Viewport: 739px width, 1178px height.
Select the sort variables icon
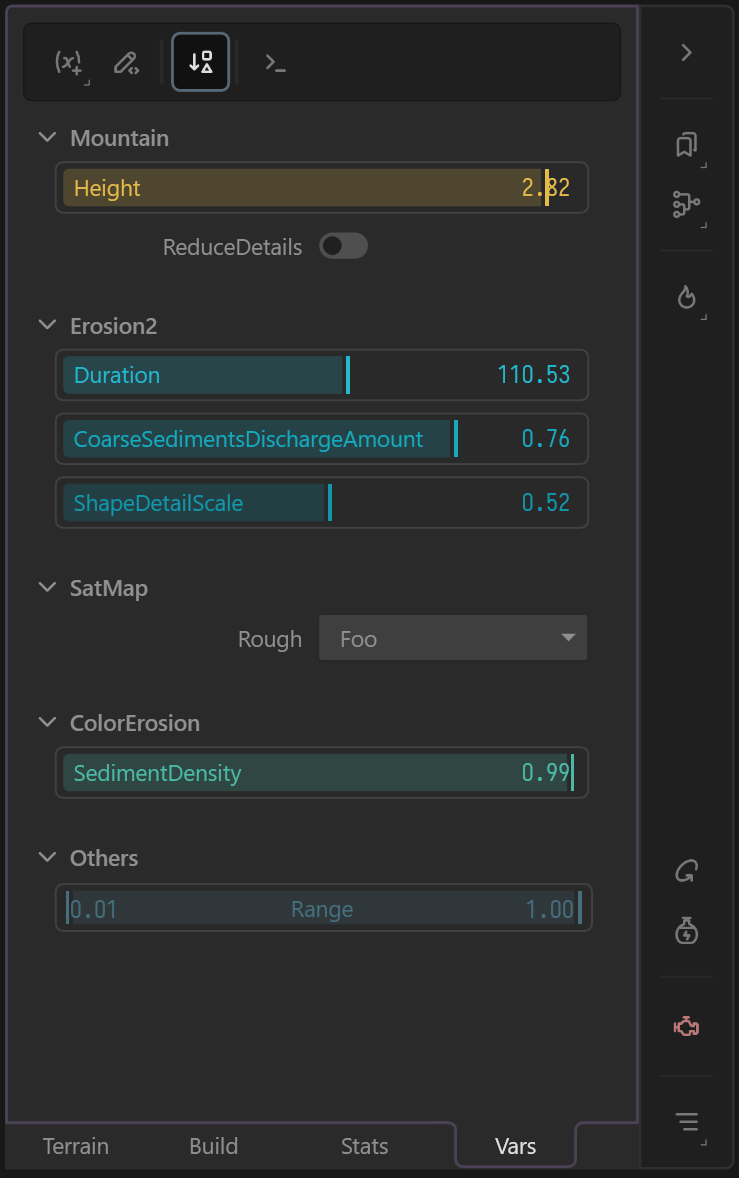pyautogui.click(x=201, y=62)
